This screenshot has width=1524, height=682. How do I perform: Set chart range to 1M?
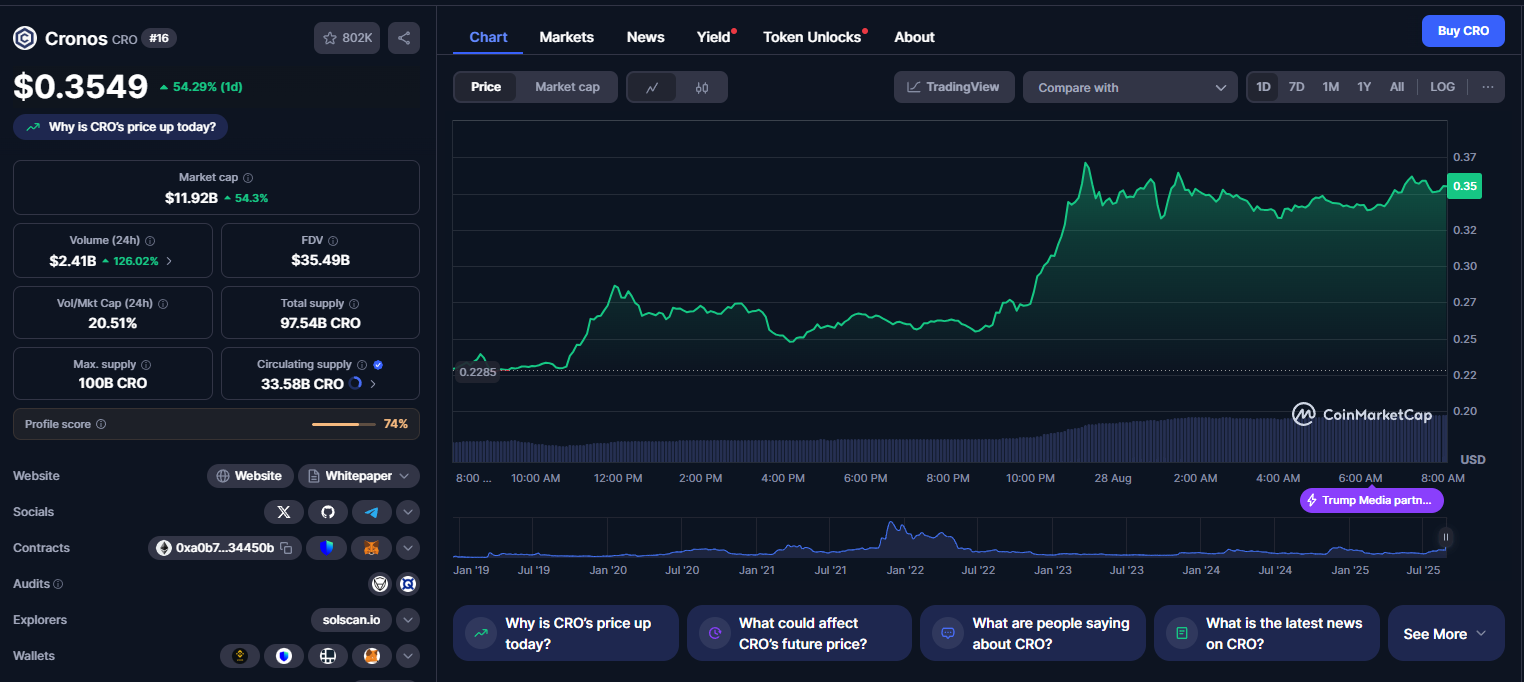1331,87
